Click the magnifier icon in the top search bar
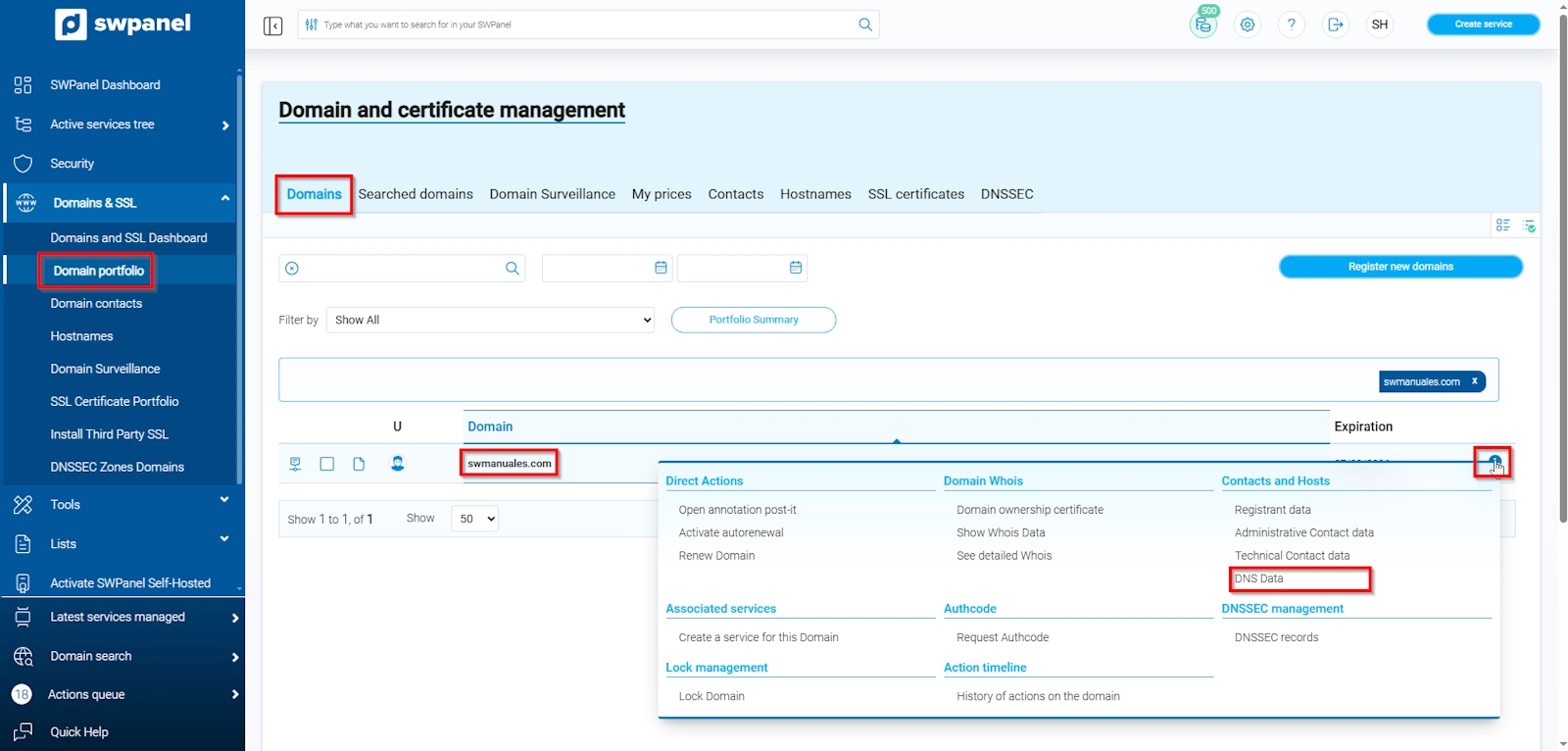This screenshot has height=751, width=1568. tap(865, 25)
